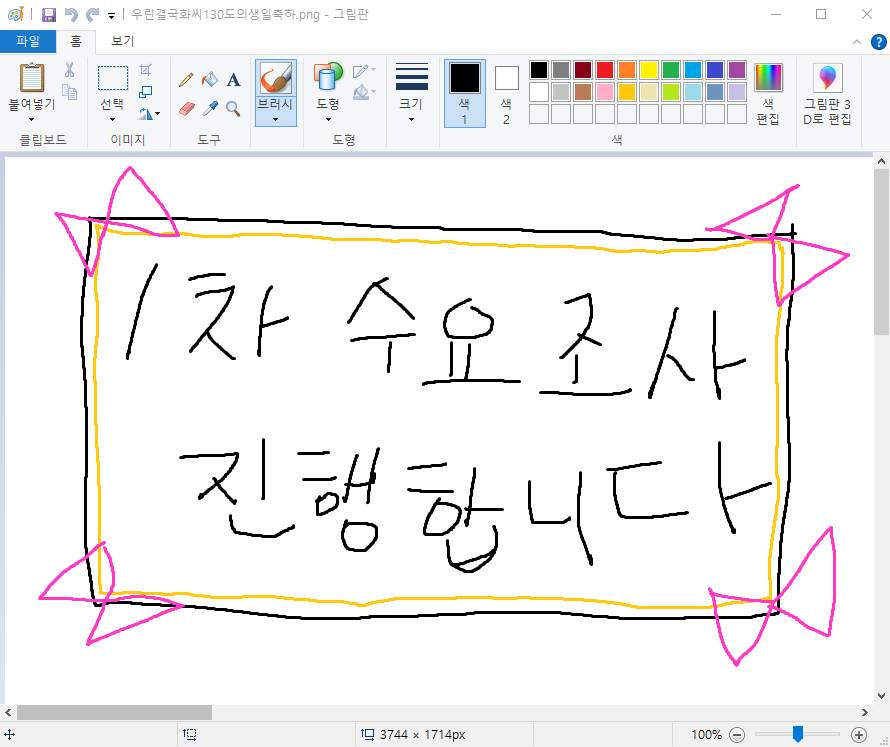Click the Save icon in title bar

(x=49, y=15)
